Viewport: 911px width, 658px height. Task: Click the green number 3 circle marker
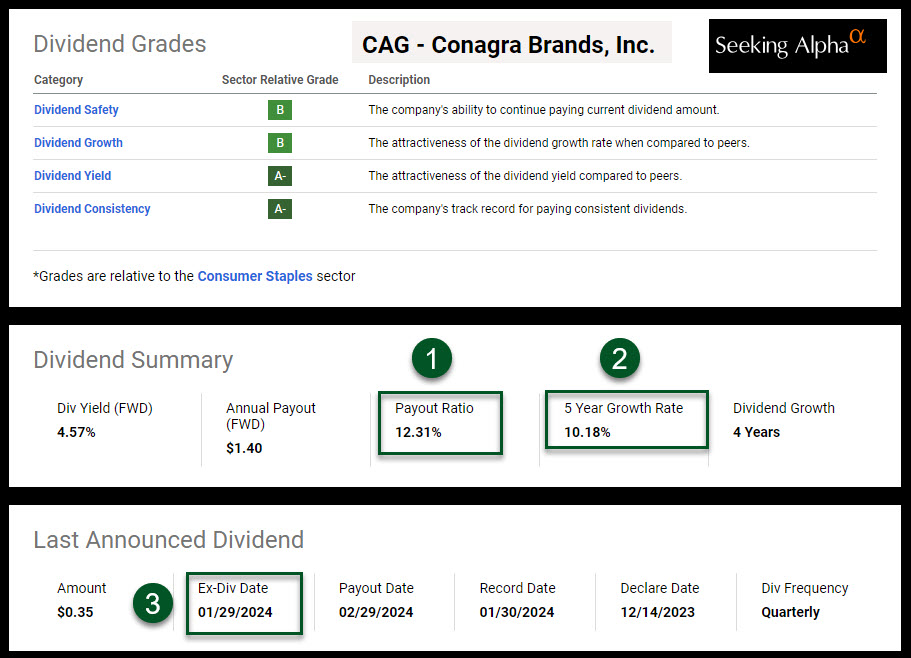[x=152, y=604]
